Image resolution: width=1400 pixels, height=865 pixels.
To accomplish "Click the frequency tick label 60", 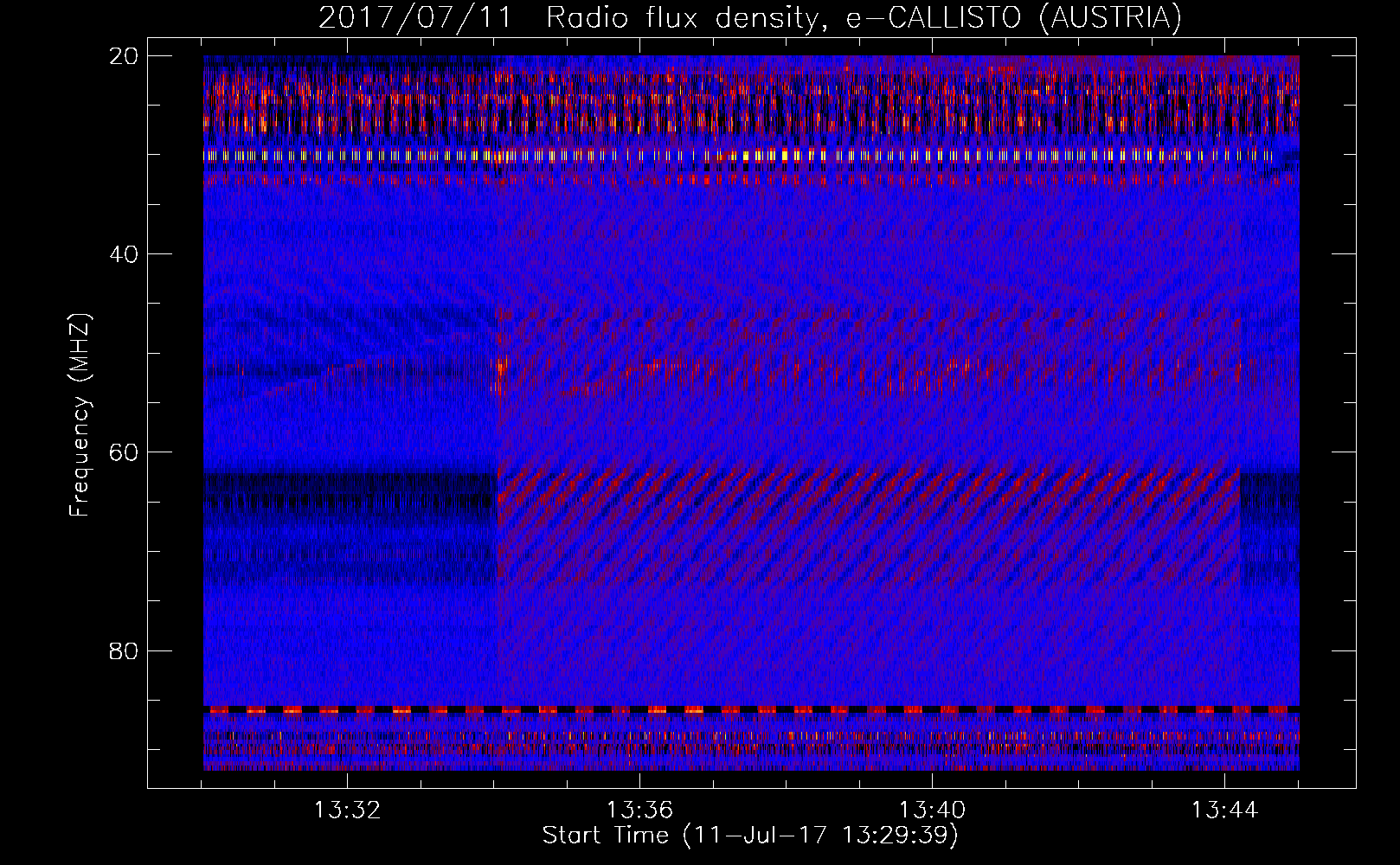I will click(125, 452).
